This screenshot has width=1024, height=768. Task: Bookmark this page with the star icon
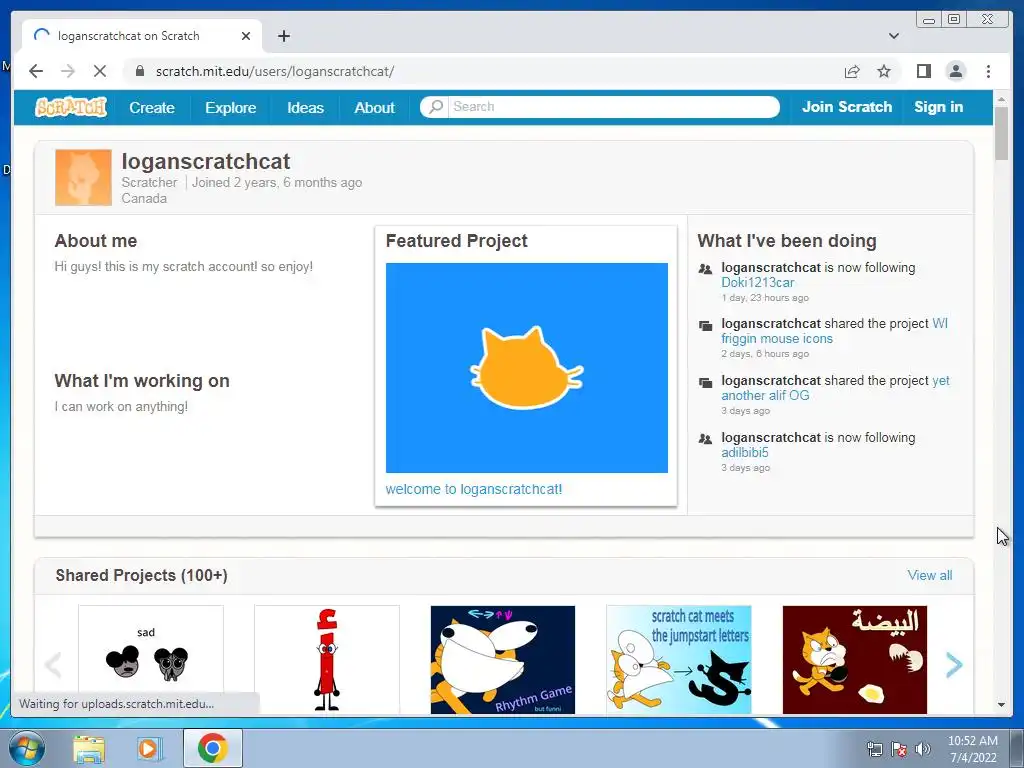pyautogui.click(x=884, y=71)
